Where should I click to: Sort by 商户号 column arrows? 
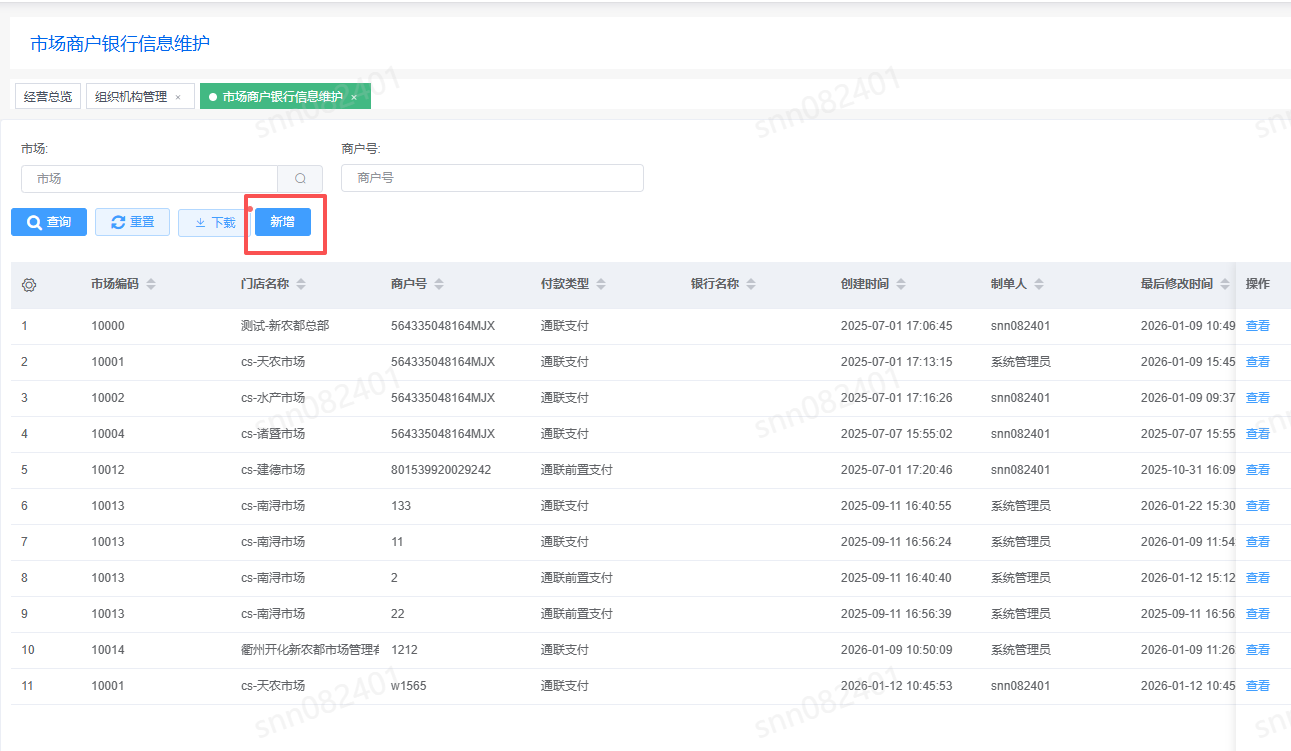(439, 285)
